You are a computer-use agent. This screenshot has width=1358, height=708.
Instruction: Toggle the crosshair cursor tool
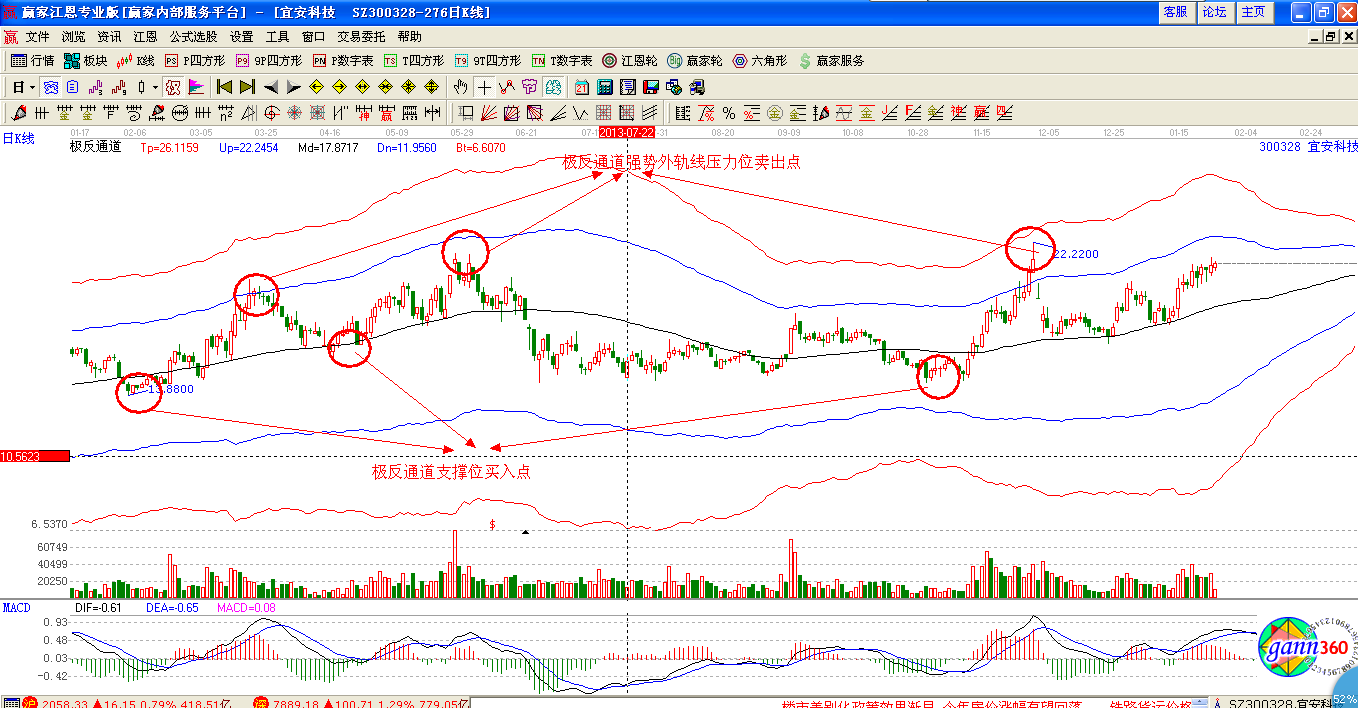click(484, 87)
